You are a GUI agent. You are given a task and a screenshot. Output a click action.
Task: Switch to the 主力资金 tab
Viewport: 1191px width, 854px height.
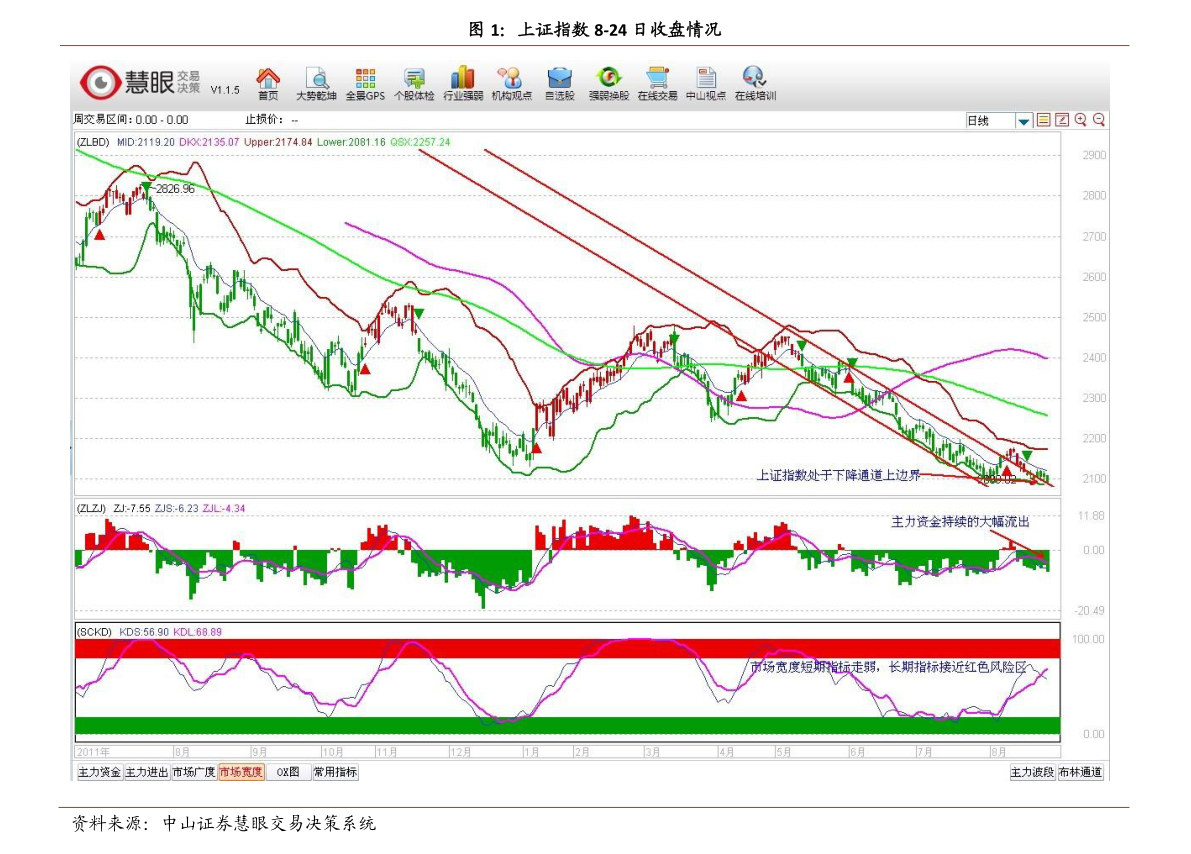[100, 772]
